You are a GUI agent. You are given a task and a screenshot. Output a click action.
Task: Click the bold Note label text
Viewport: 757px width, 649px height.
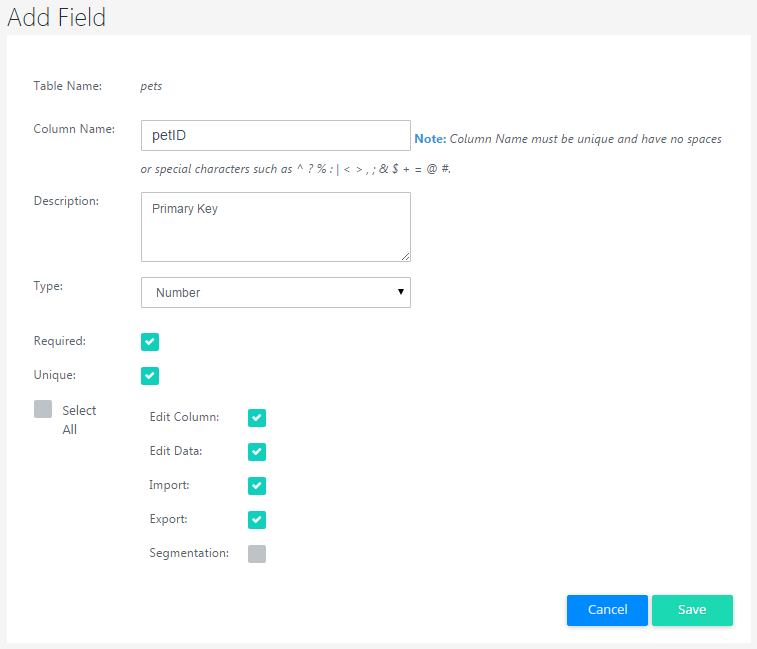(430, 139)
